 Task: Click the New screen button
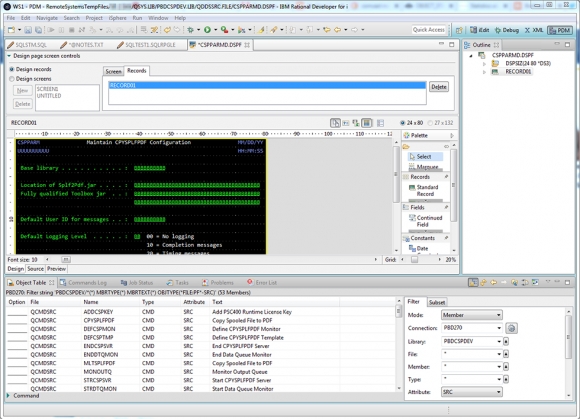tap(23, 91)
